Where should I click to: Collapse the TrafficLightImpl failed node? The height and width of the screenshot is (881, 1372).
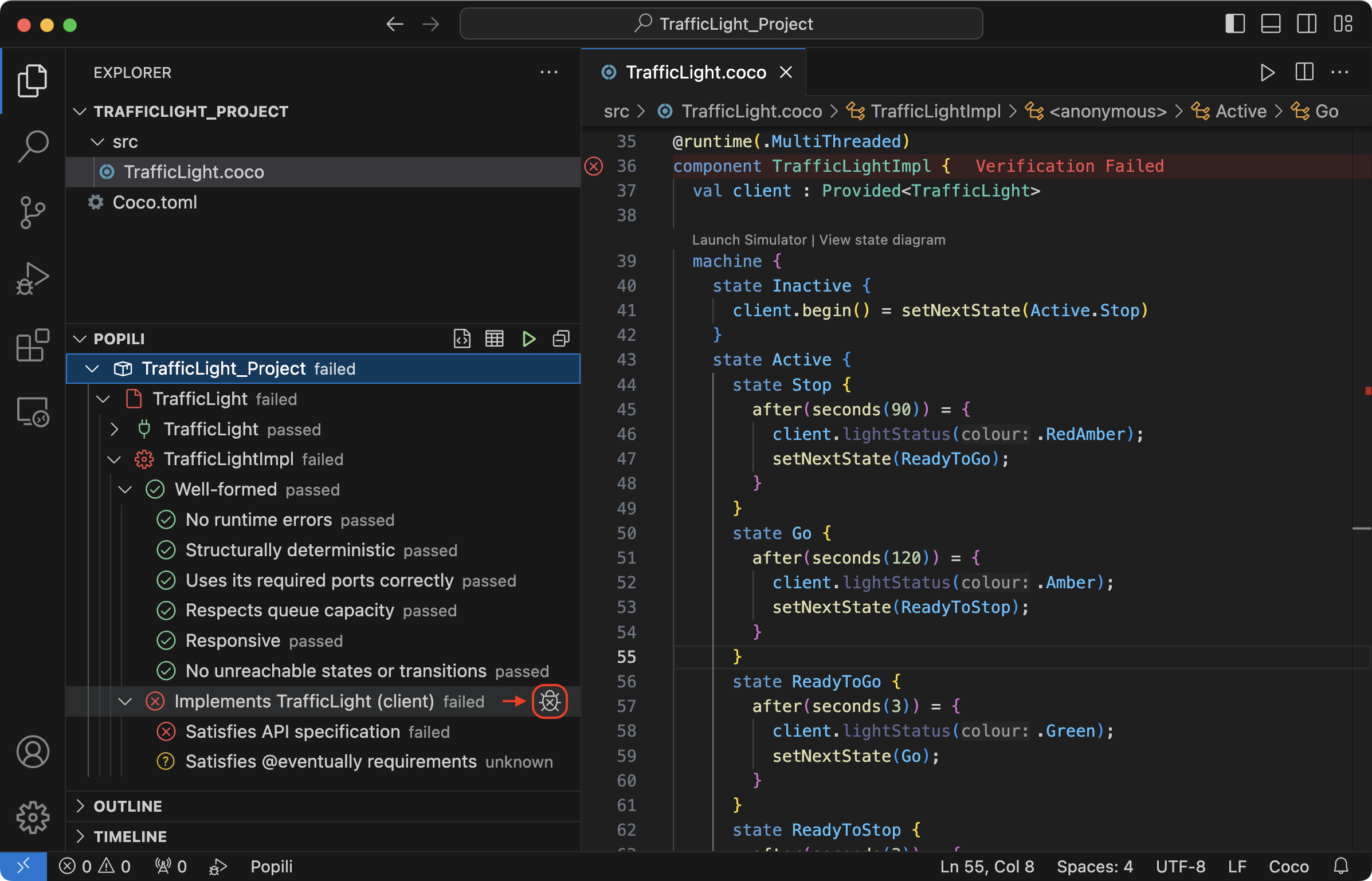(x=114, y=459)
